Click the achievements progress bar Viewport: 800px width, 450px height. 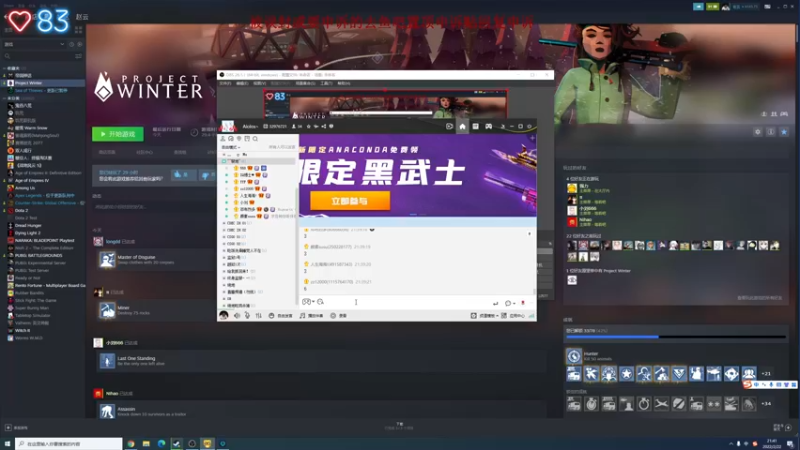click(x=676, y=337)
